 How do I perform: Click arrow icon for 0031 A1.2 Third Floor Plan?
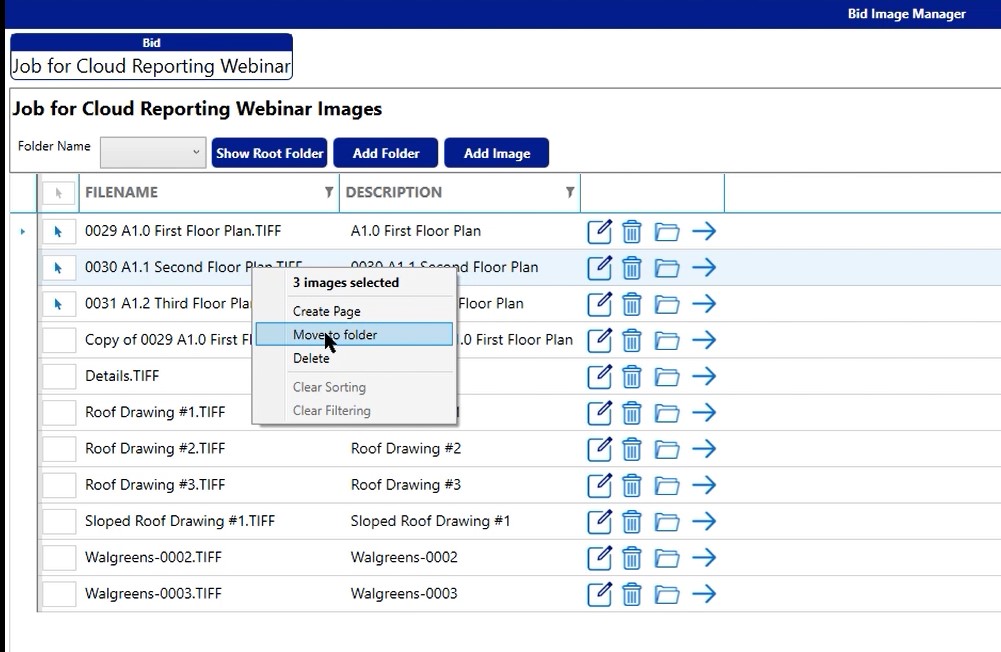(x=704, y=304)
